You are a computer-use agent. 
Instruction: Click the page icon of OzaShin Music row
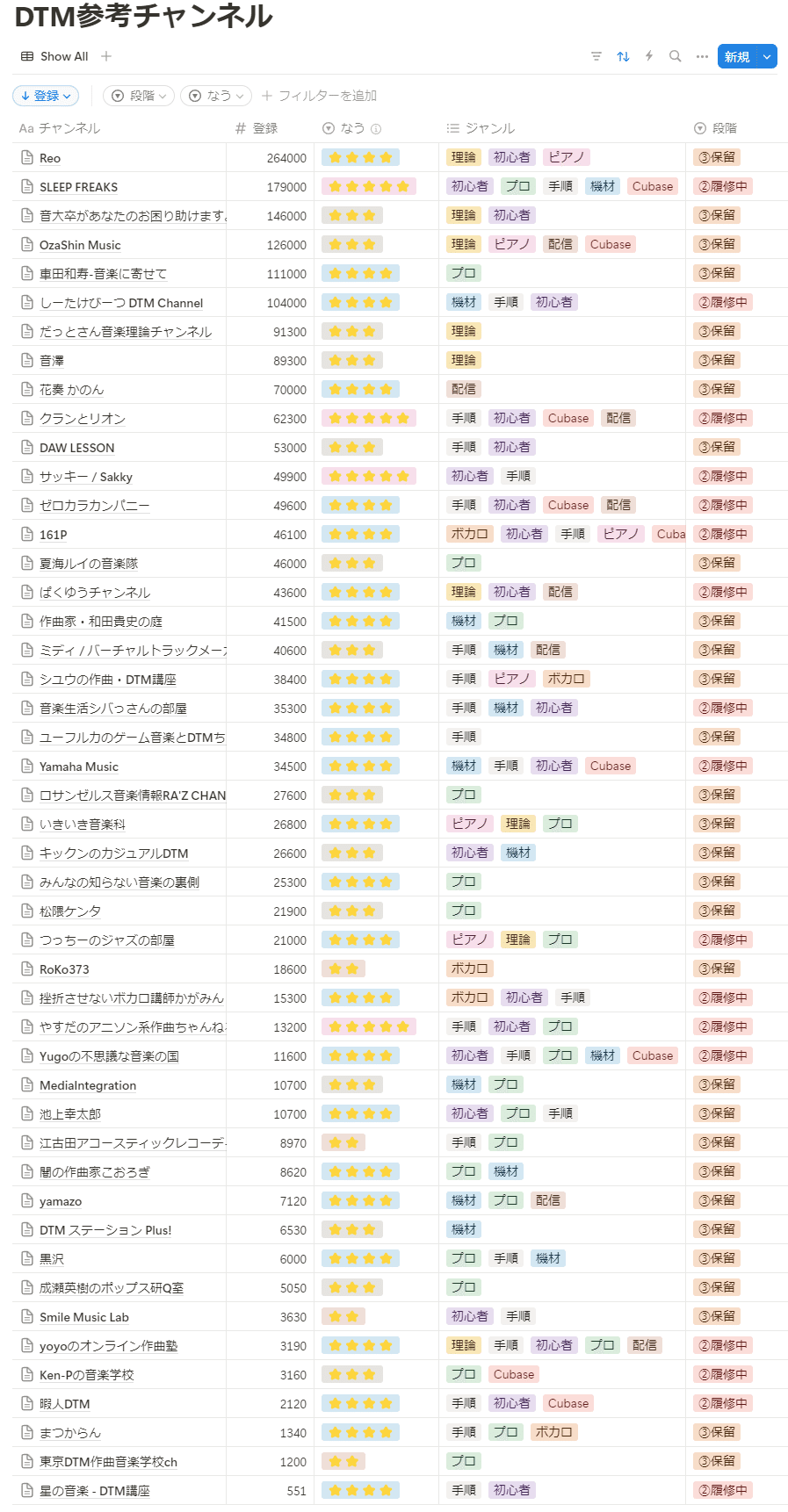point(27,245)
